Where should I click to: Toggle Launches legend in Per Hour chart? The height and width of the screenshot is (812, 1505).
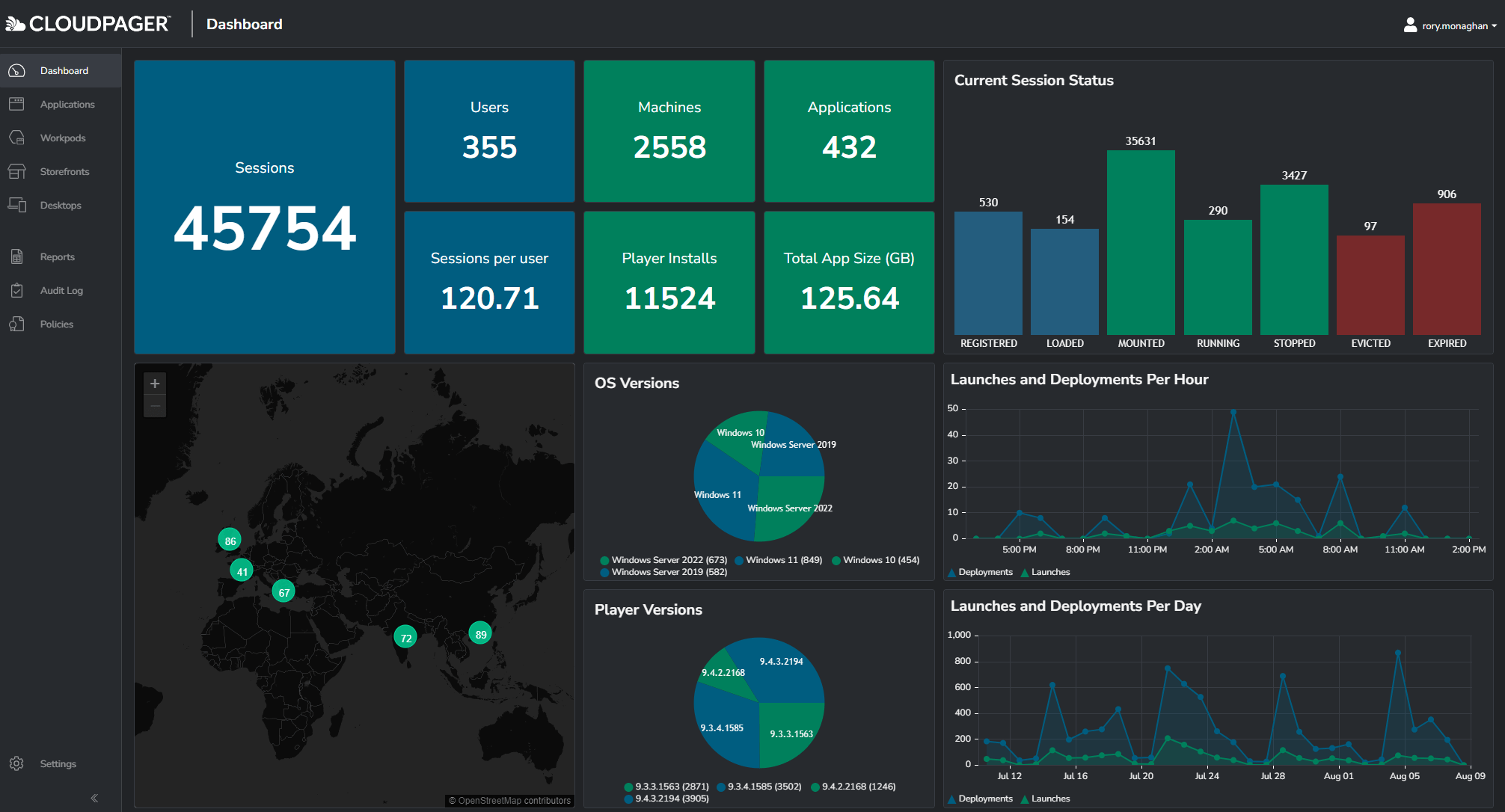pyautogui.click(x=1045, y=572)
